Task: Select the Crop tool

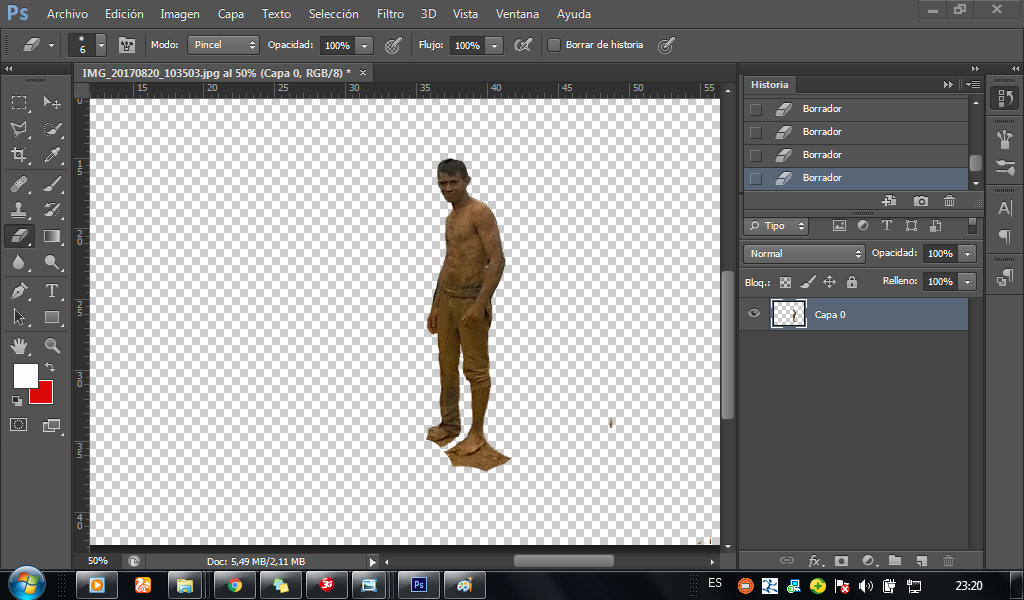Action: [19, 155]
